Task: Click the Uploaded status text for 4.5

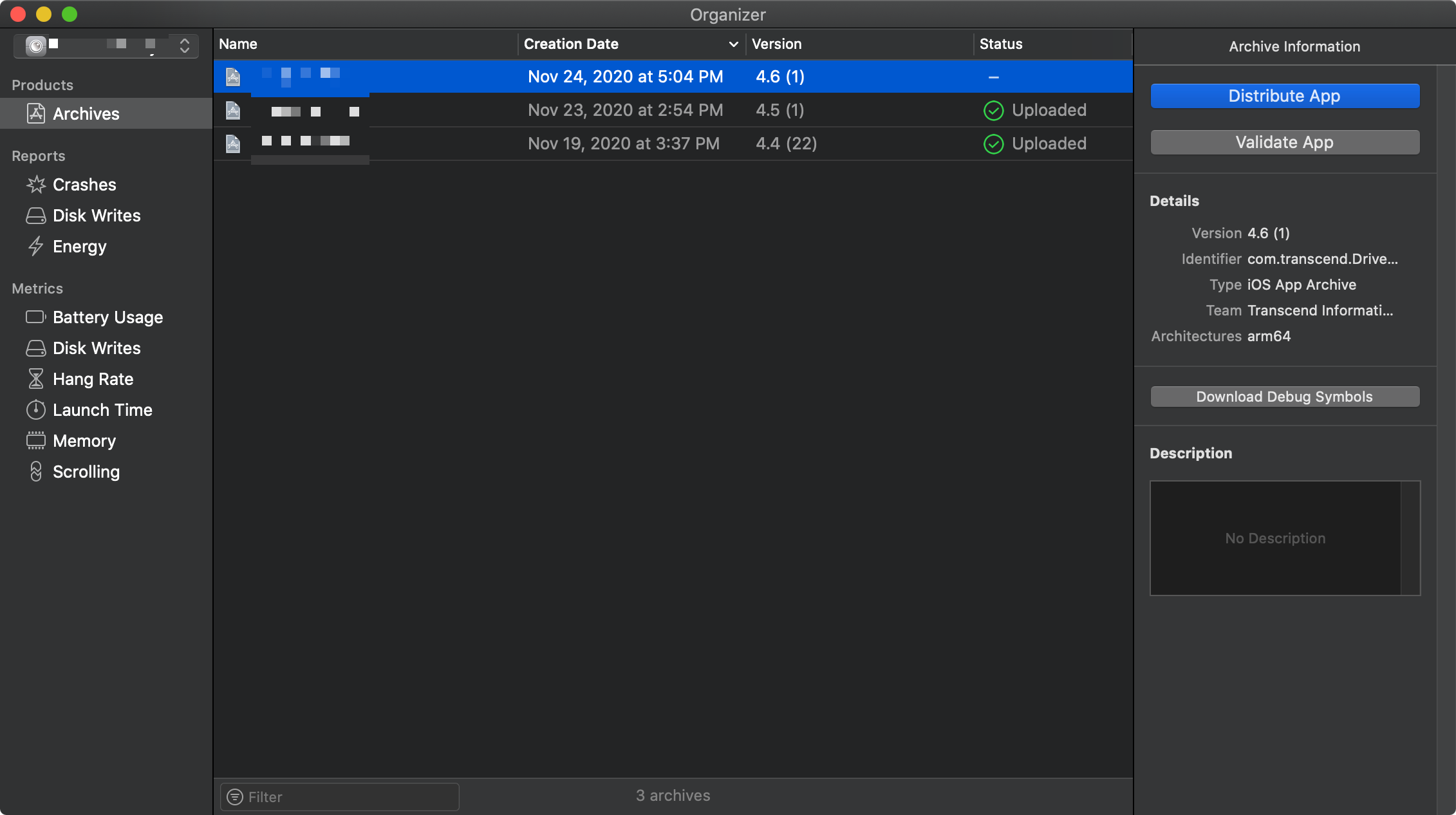Action: pyautogui.click(x=1049, y=110)
